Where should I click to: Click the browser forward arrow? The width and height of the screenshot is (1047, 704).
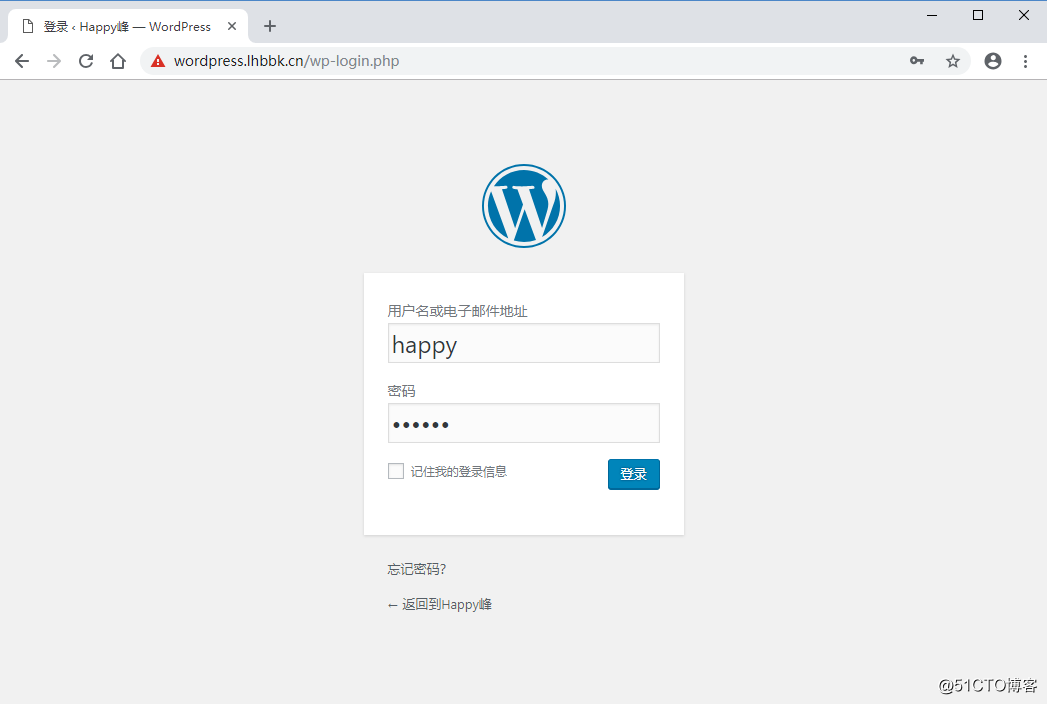[54, 61]
